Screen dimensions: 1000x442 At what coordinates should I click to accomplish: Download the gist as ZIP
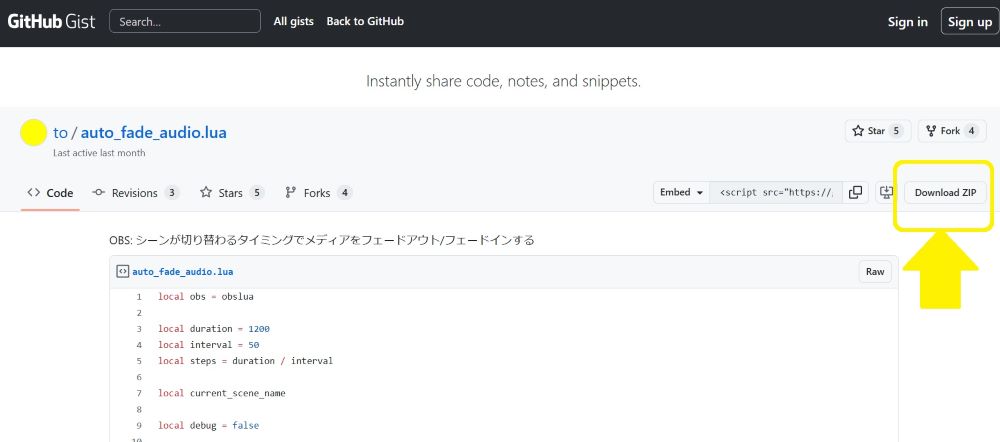[x=945, y=193]
